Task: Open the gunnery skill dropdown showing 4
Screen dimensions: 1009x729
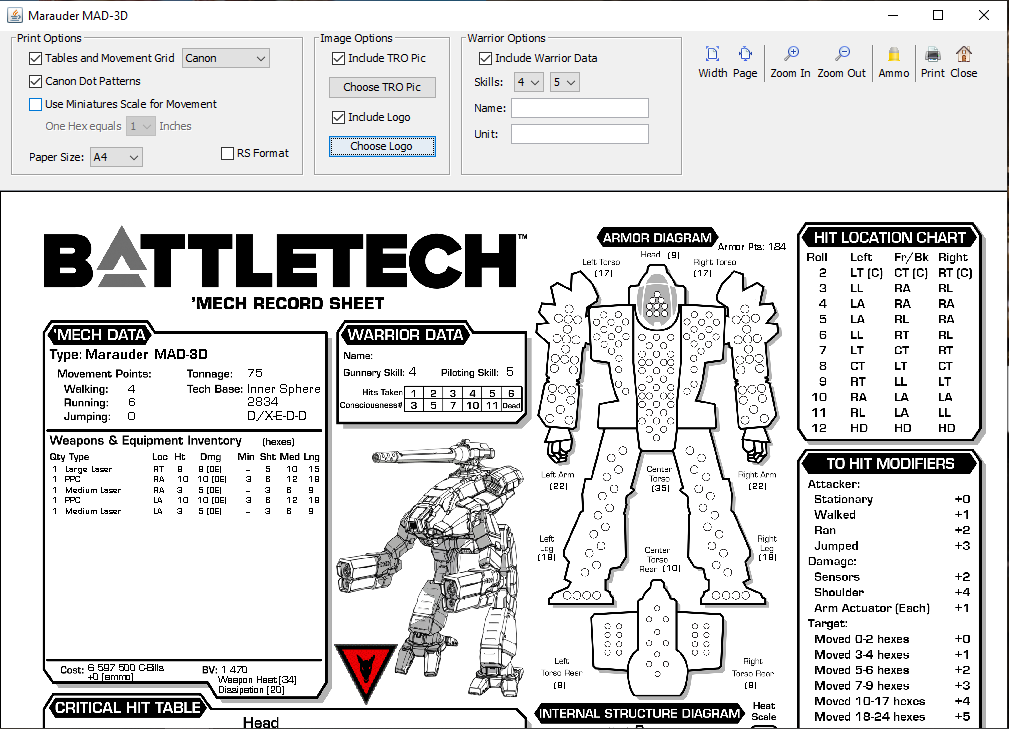Action: pyautogui.click(x=528, y=82)
